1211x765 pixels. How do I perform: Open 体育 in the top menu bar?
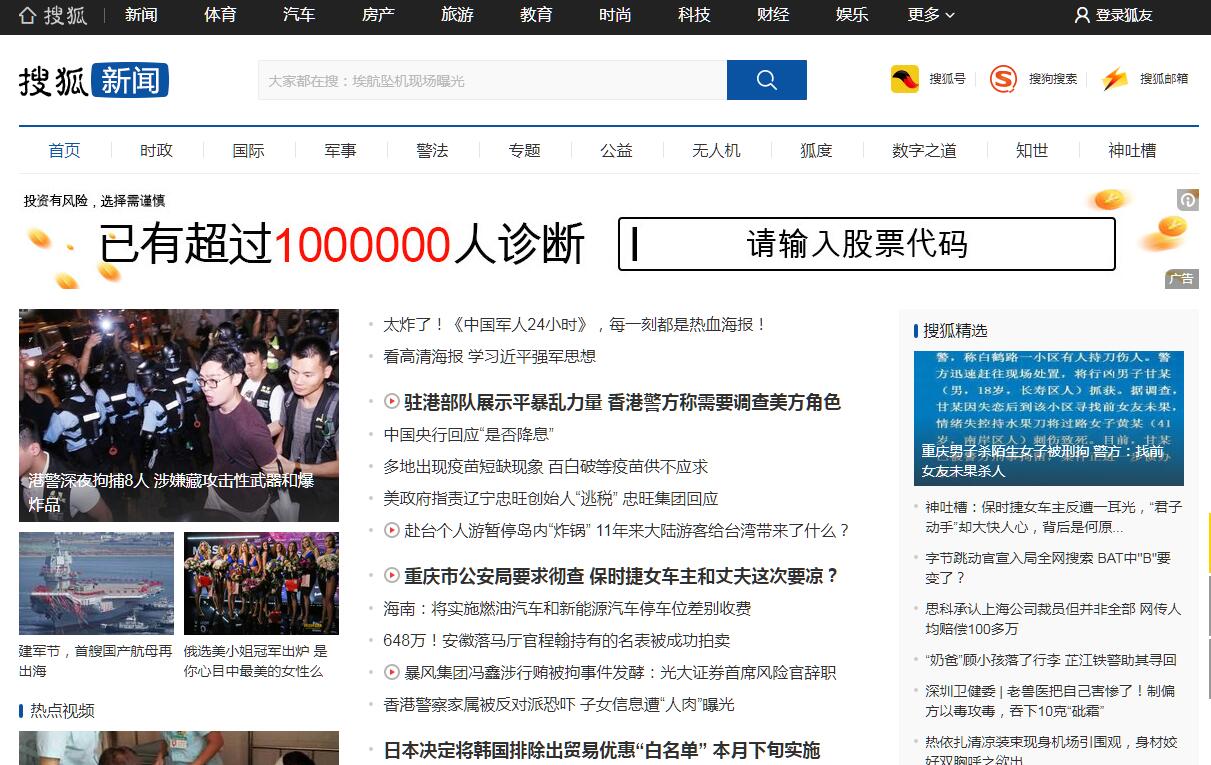[x=220, y=15]
